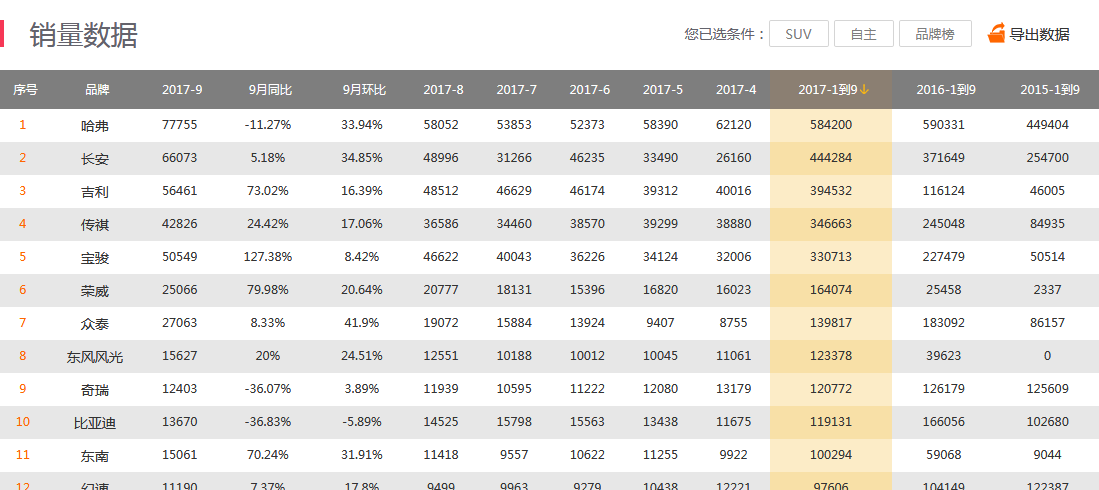Screen dimensions: 1099x490
Task: Sort by the 9月同比 column header
Action: point(270,90)
